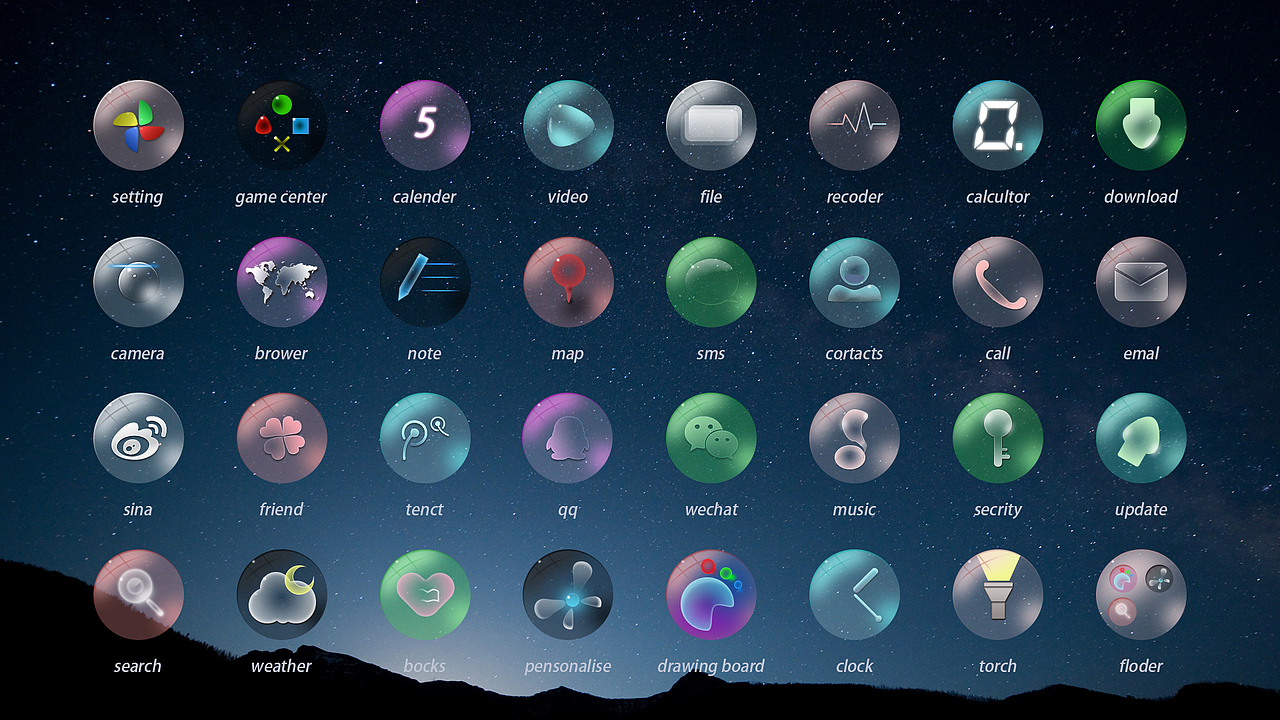Tap the call phone handset icon

pos(998,282)
